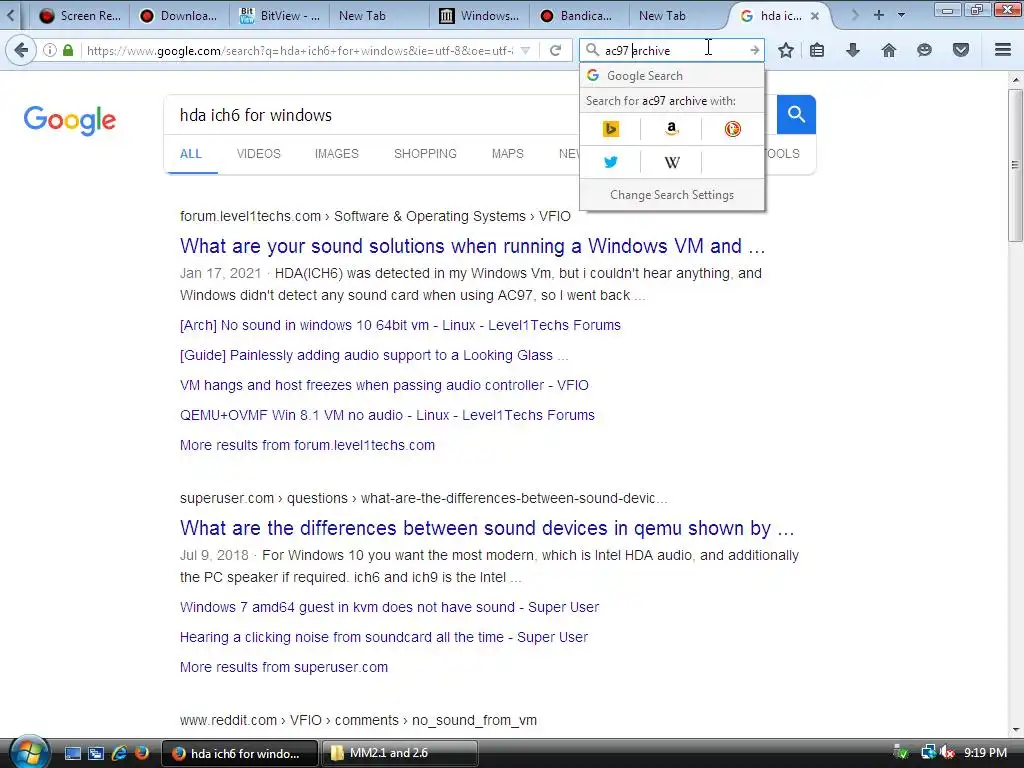Open 'VM hangs and host freezes' link

(384, 385)
